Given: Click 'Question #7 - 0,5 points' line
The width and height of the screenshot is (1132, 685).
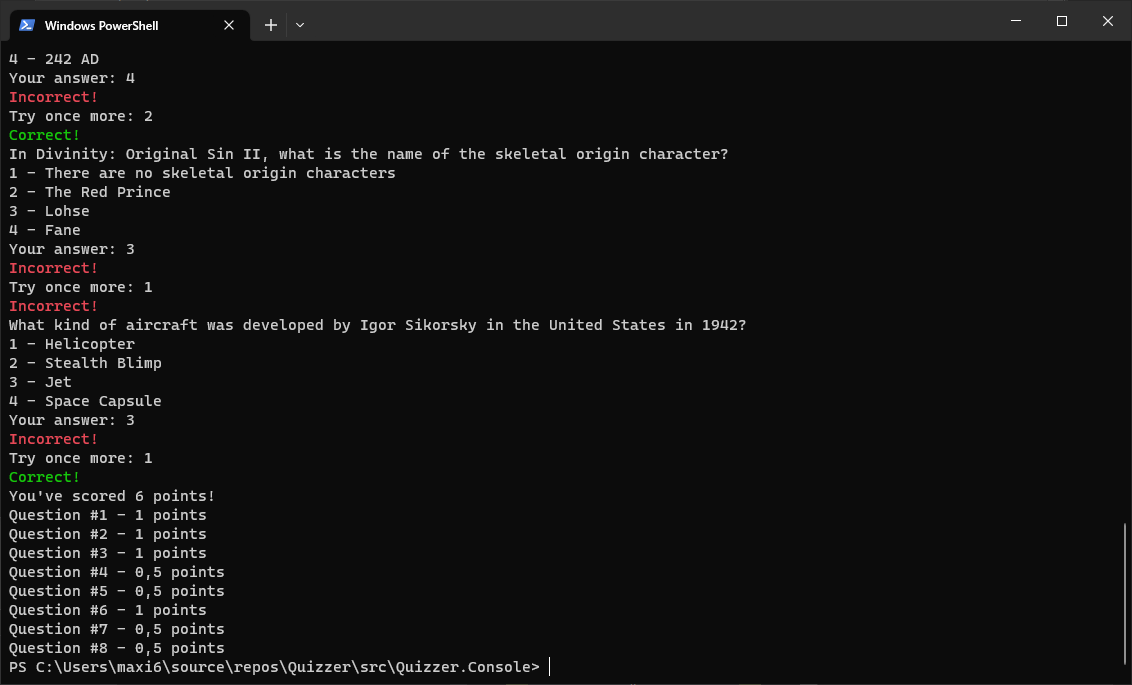Looking at the screenshot, I should click(x=117, y=629).
